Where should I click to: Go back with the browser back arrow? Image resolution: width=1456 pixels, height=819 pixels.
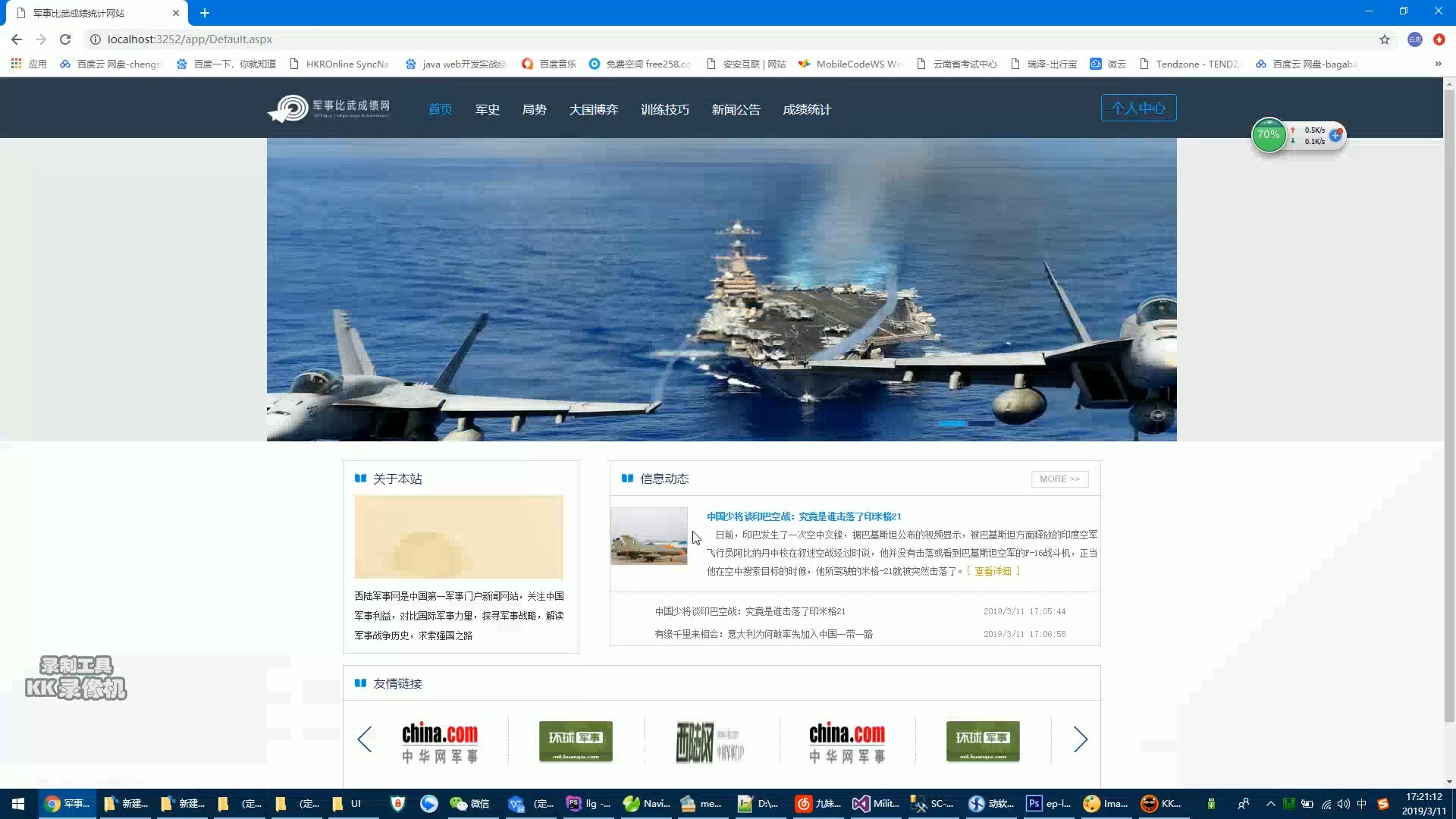[17, 39]
